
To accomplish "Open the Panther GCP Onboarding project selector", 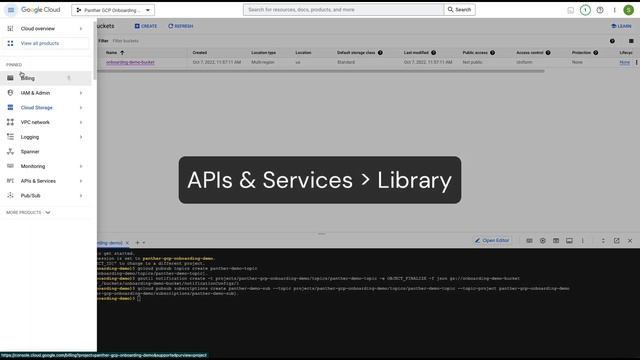I will [113, 10].
